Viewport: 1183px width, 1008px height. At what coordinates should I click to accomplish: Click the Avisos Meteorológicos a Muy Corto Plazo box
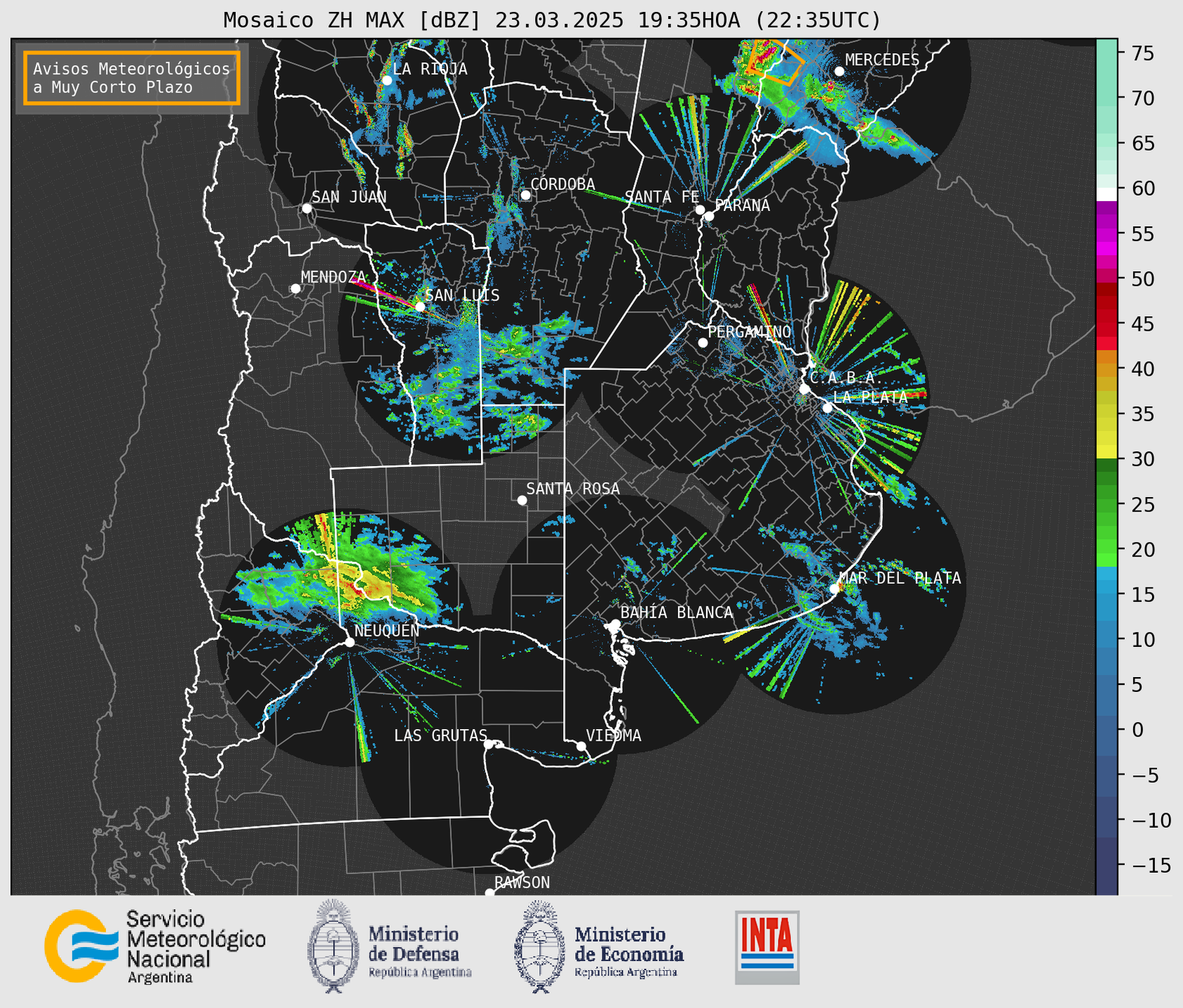(132, 78)
